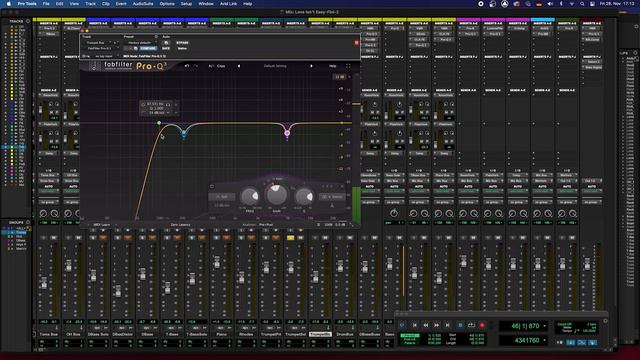Open the transport window options menu
640x360 pixels.
605,321
